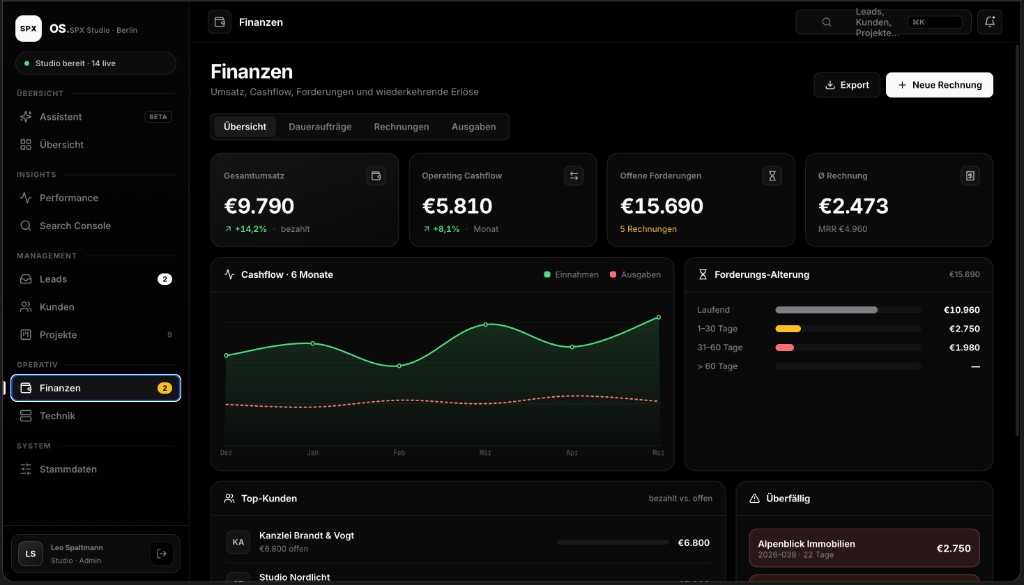Click the Stammdaten sliders icon
1024x585 pixels.
click(25, 469)
